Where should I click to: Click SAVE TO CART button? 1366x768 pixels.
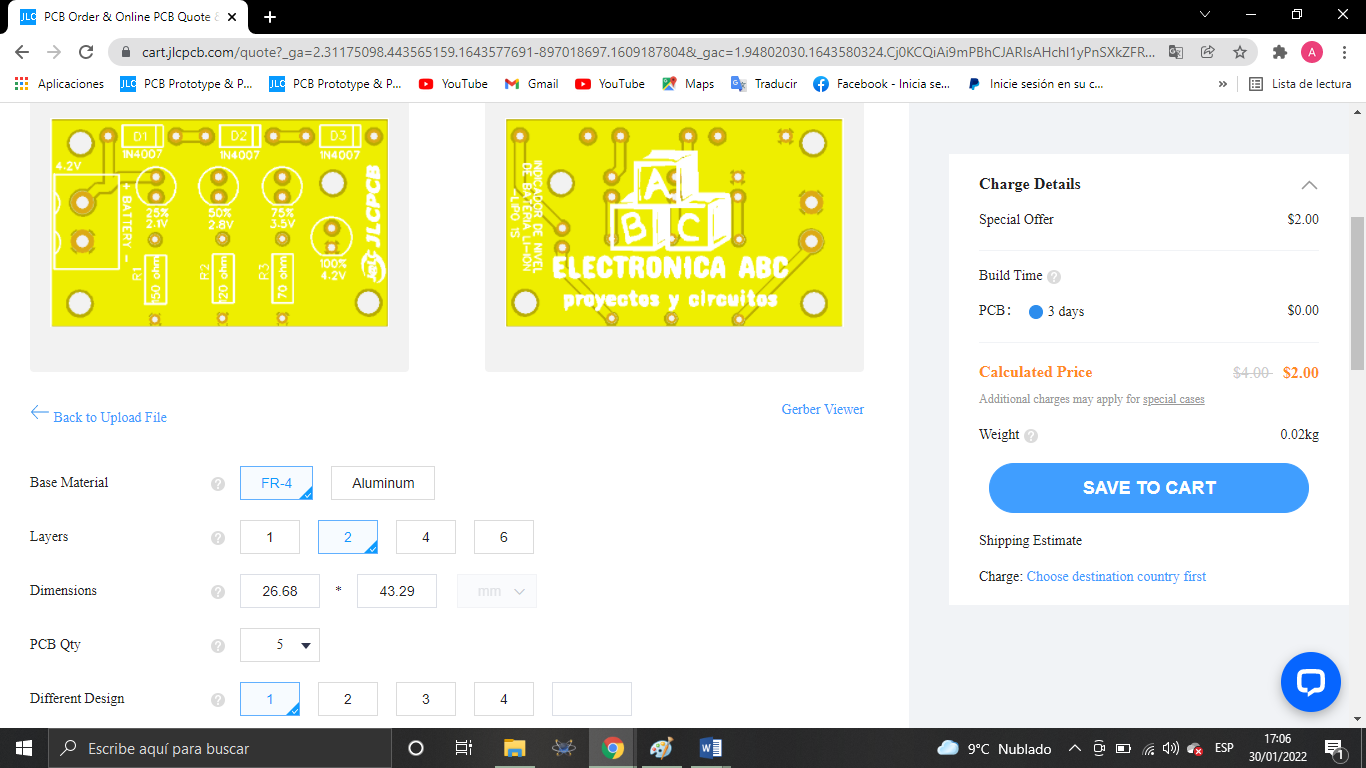1149,488
